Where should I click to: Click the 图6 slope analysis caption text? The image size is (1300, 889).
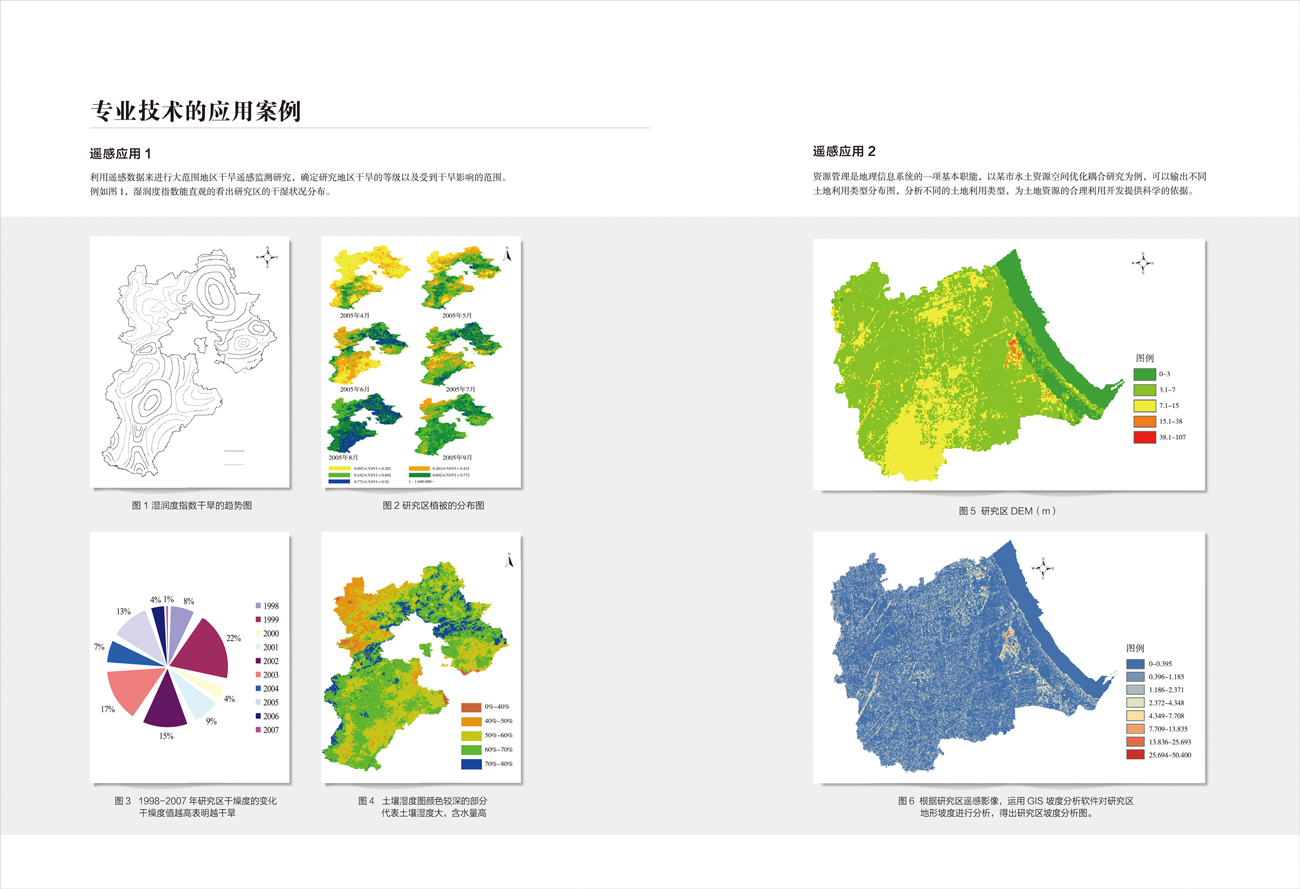tap(1015, 807)
